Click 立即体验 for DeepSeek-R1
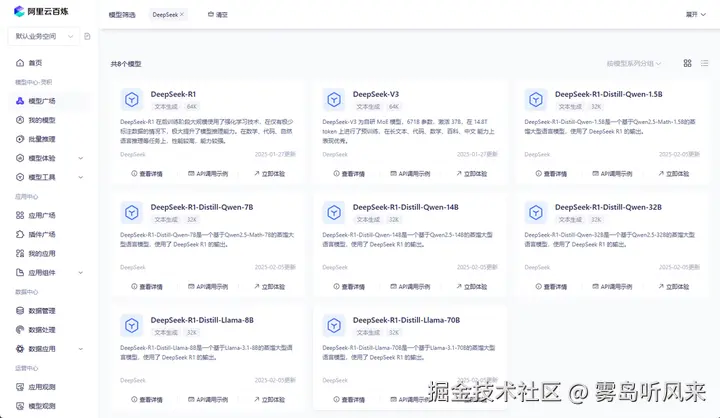Screen dimensions: 720x418 pos(270,174)
